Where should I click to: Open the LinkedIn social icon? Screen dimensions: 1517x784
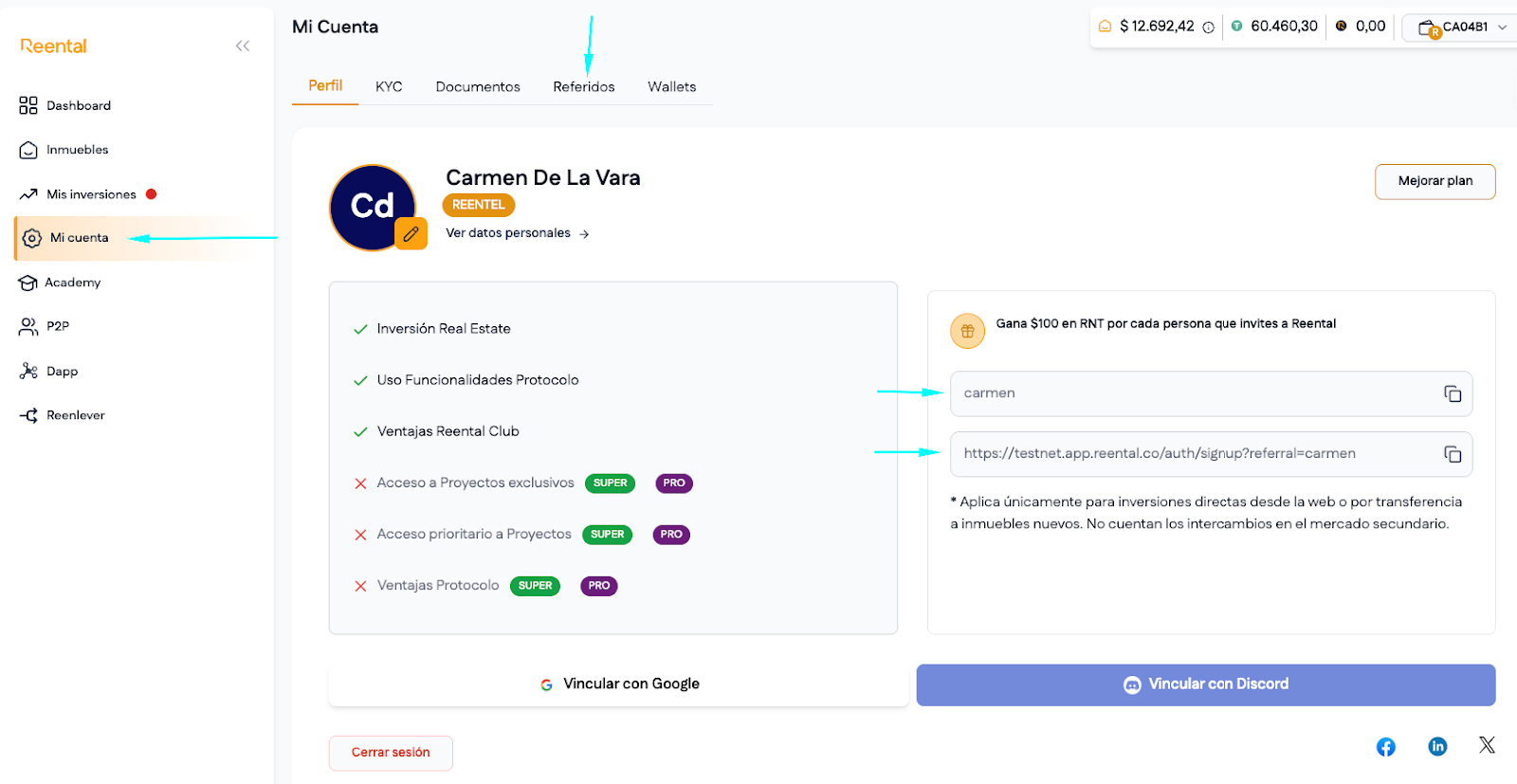[x=1438, y=747]
